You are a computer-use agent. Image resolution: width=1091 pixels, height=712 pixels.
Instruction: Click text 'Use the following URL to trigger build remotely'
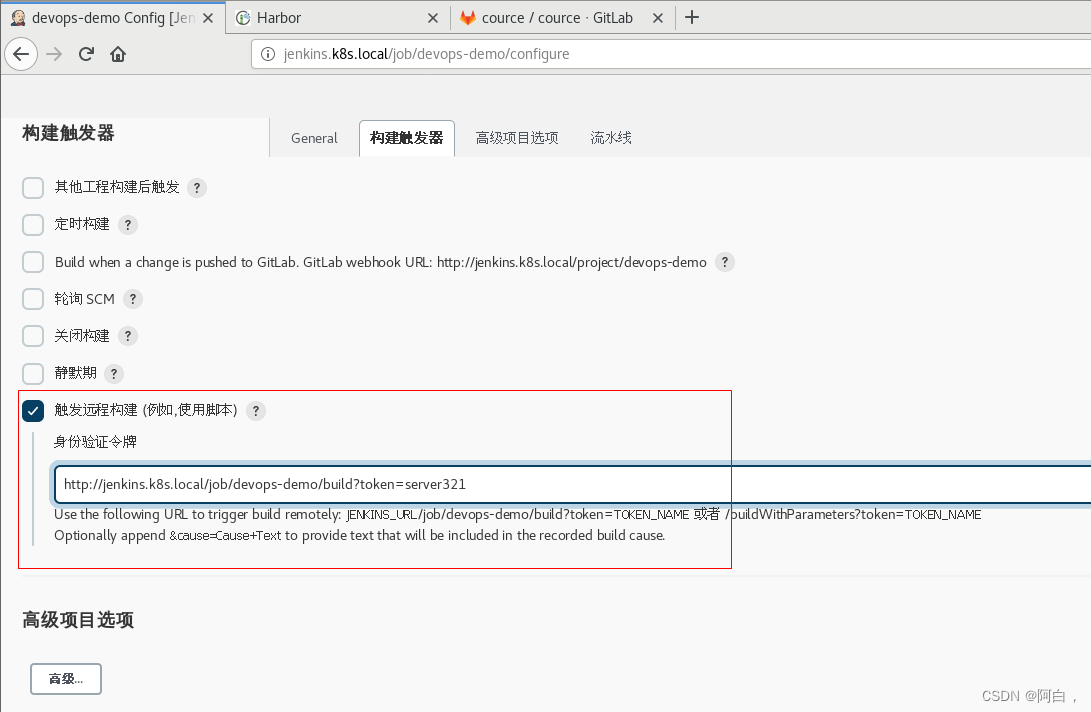(x=198, y=515)
